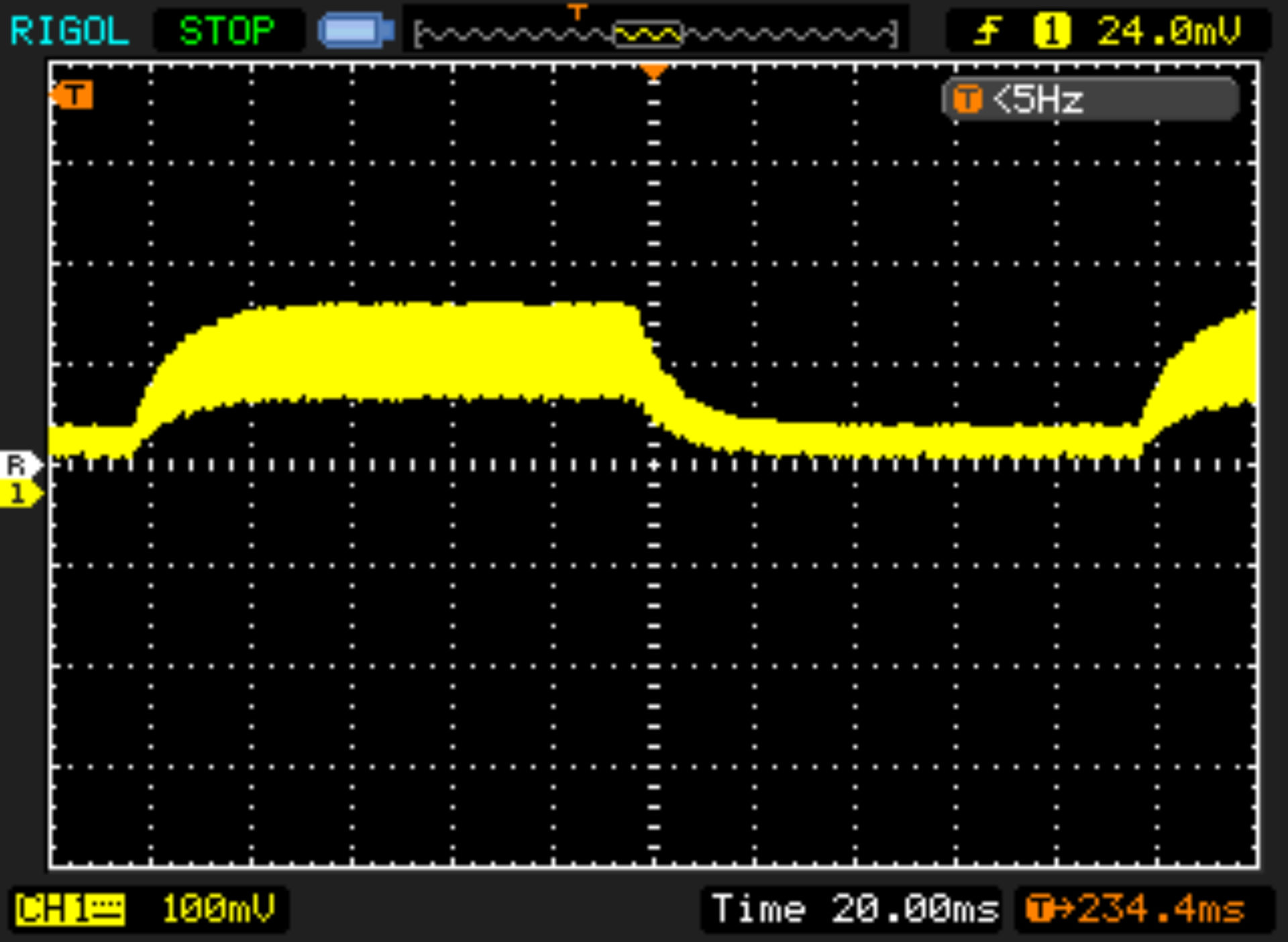Click the green STOP acquisition status

coord(227,31)
